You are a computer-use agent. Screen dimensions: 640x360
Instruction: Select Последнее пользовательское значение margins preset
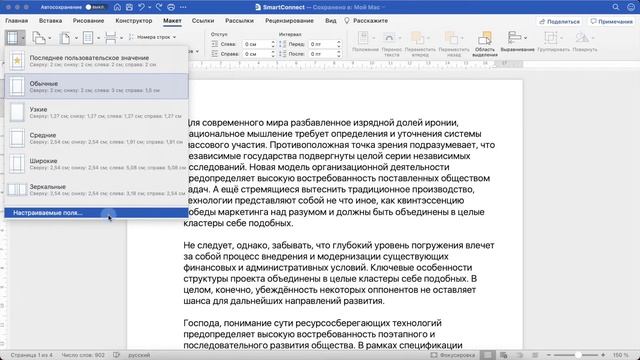[97, 60]
